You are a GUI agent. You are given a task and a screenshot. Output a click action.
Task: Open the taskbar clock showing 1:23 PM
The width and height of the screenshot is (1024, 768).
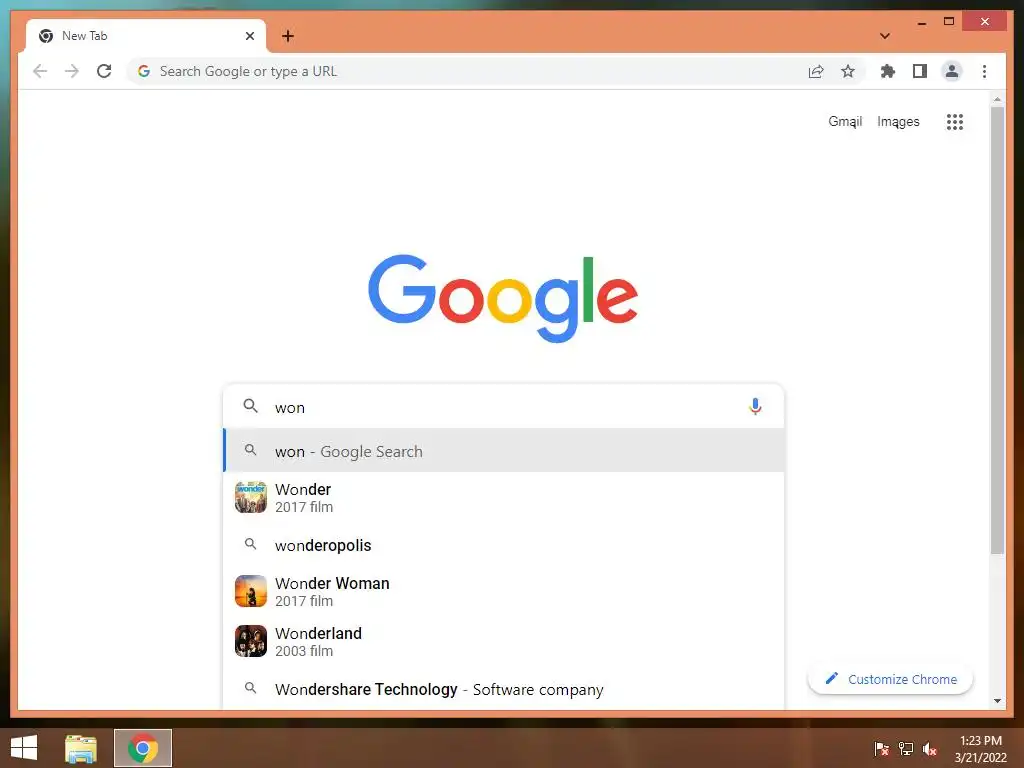[980, 749]
